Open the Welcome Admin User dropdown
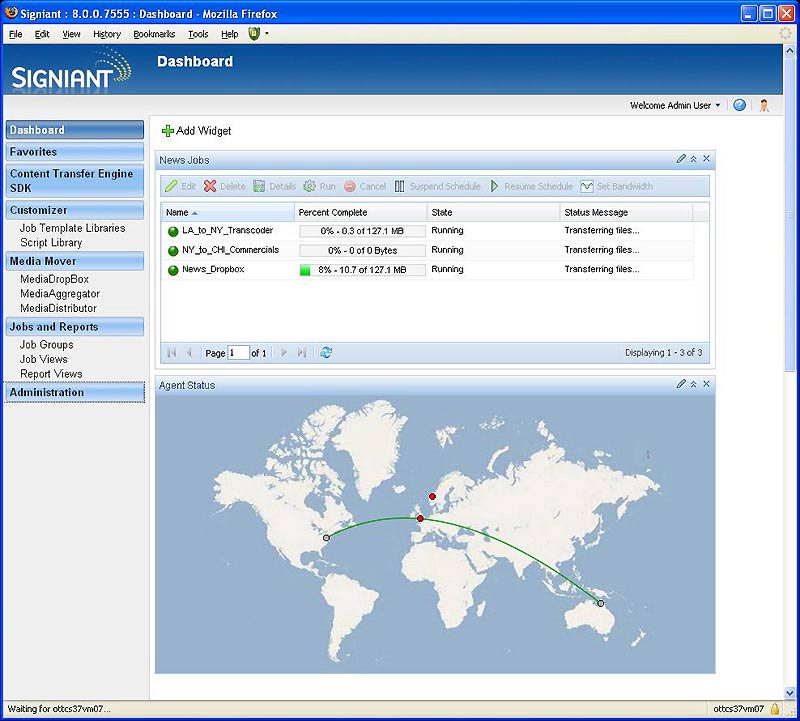This screenshot has height=721, width=800. click(675, 105)
